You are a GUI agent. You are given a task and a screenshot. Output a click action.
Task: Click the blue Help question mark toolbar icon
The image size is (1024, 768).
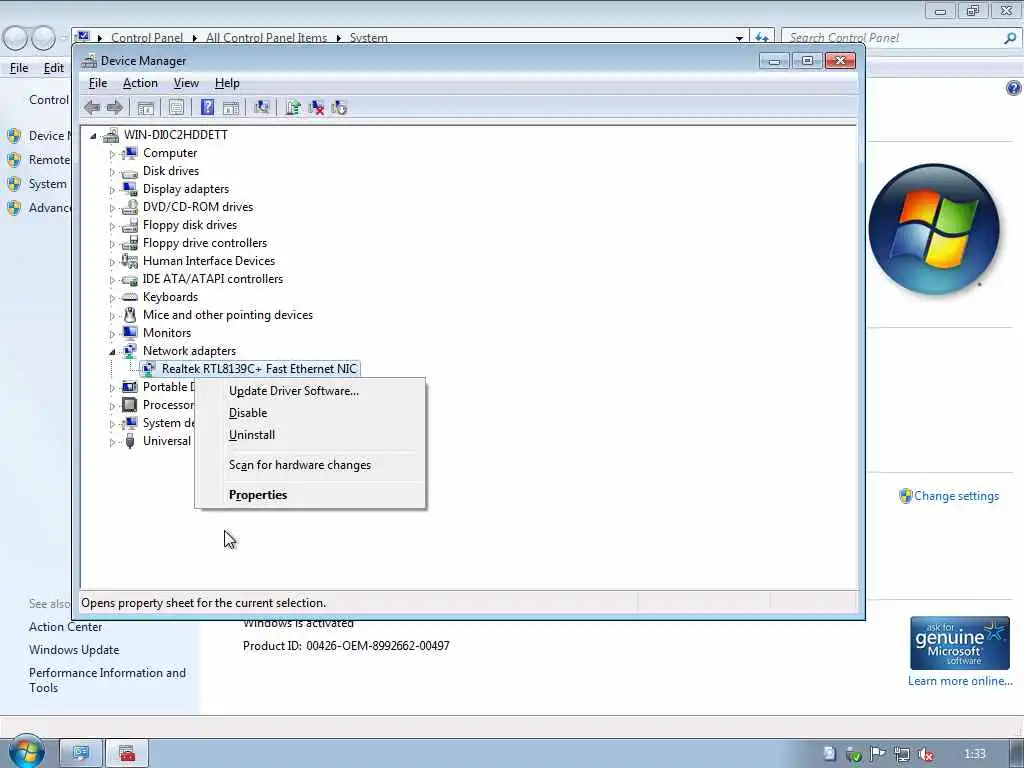click(207, 107)
